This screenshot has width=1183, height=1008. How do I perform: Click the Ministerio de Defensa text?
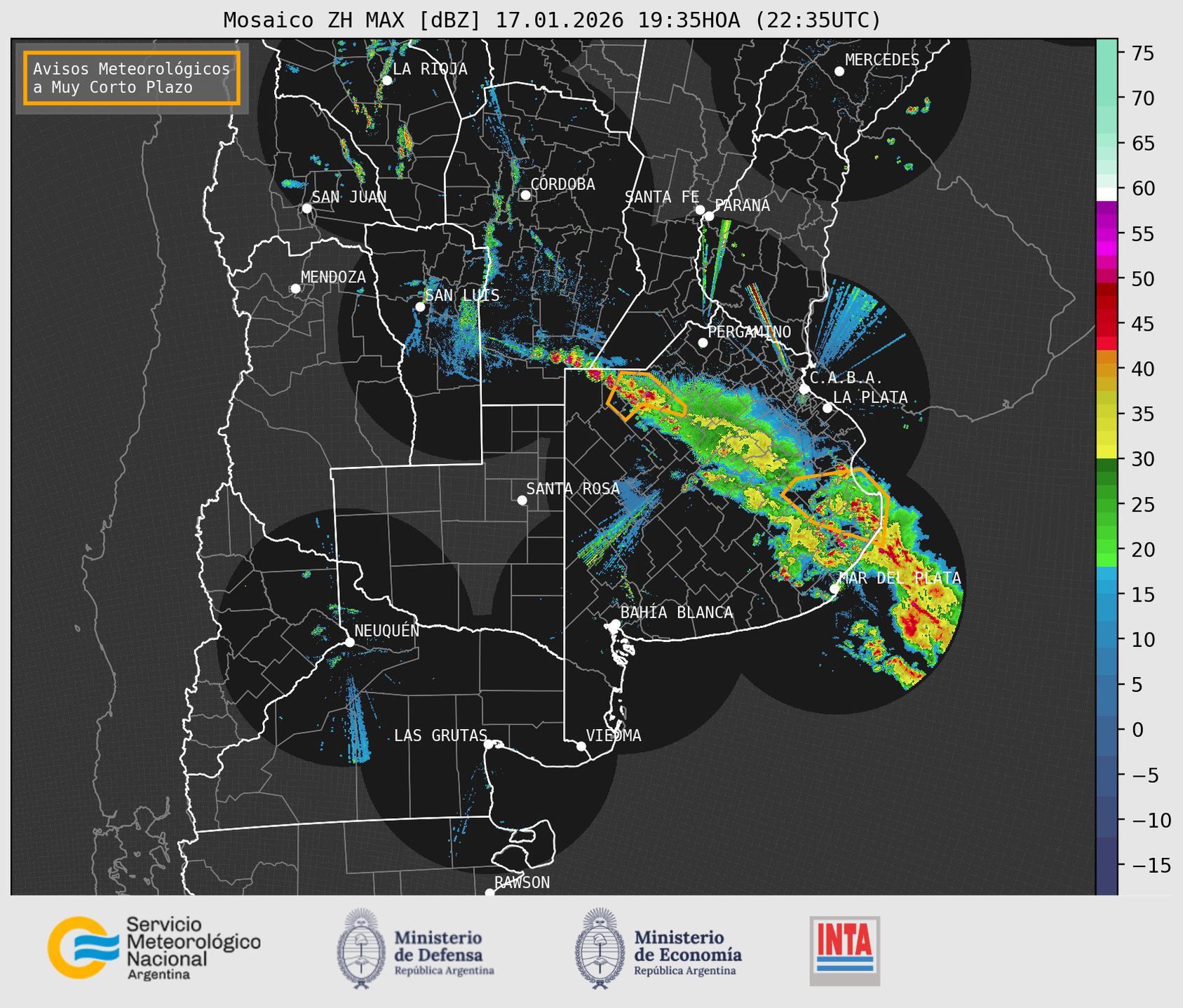click(x=444, y=952)
